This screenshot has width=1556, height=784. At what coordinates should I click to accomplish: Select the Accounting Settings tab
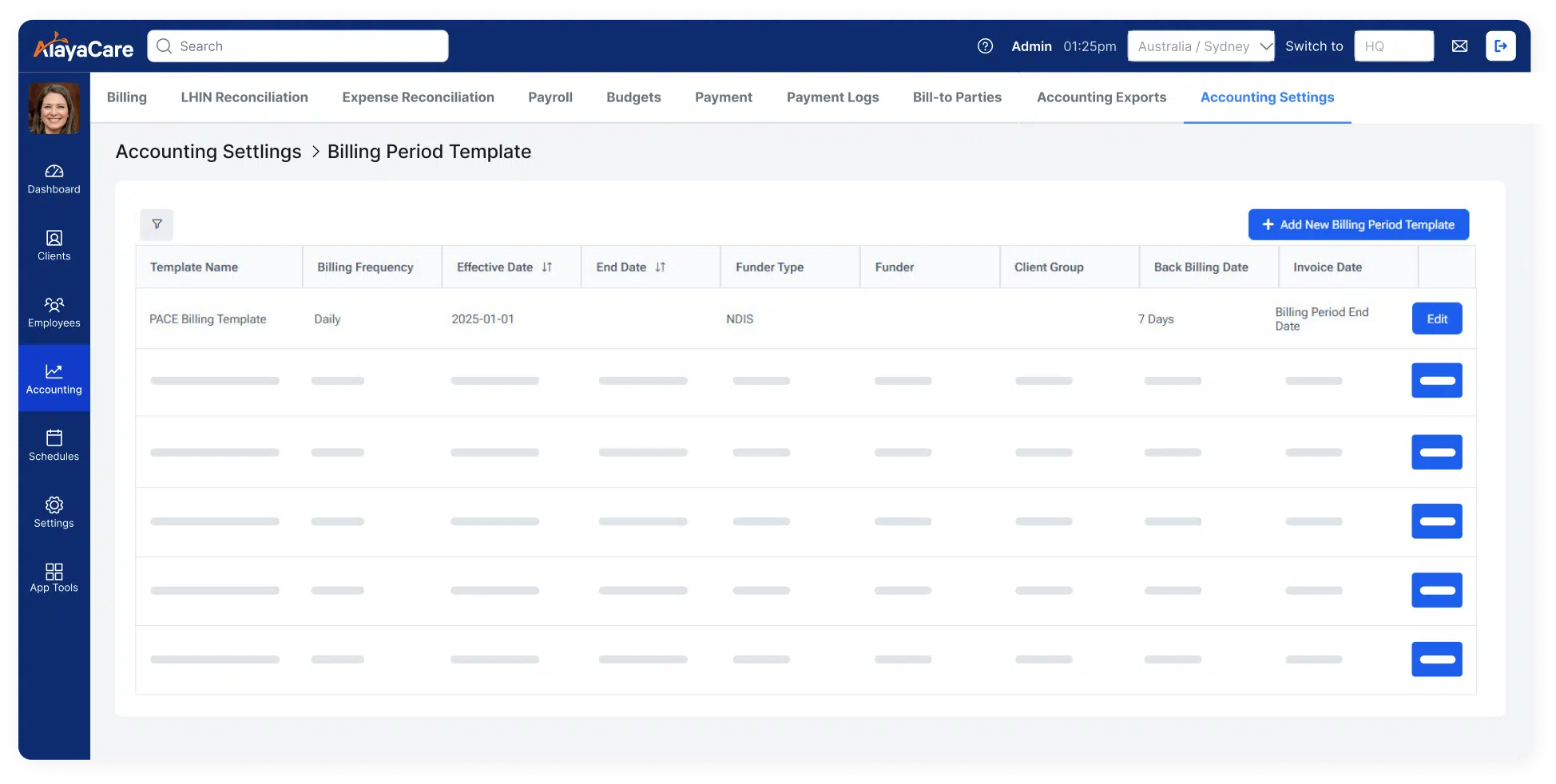click(1268, 97)
